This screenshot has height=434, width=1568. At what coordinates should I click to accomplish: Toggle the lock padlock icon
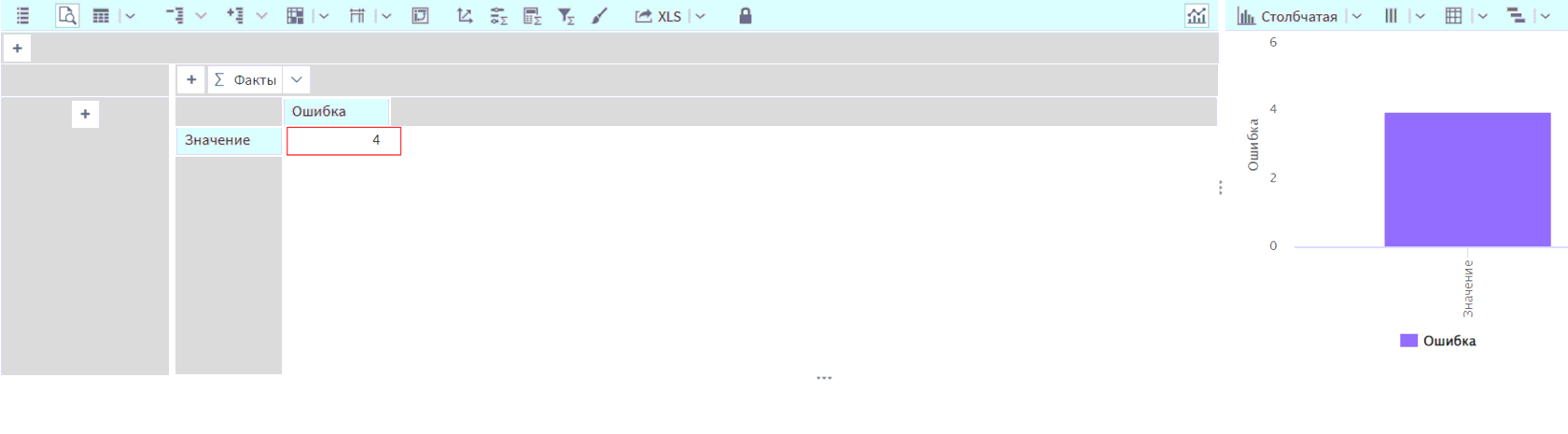[745, 16]
